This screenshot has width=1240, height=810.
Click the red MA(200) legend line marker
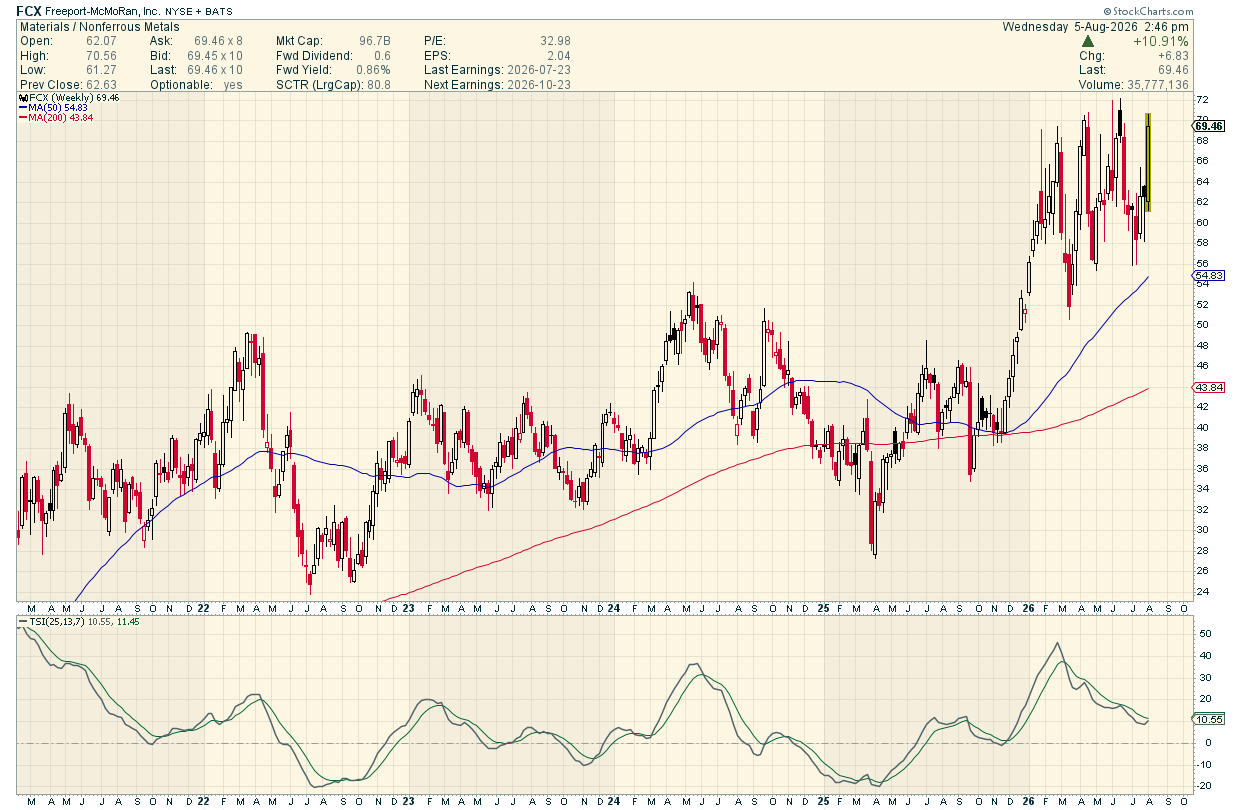(22, 118)
